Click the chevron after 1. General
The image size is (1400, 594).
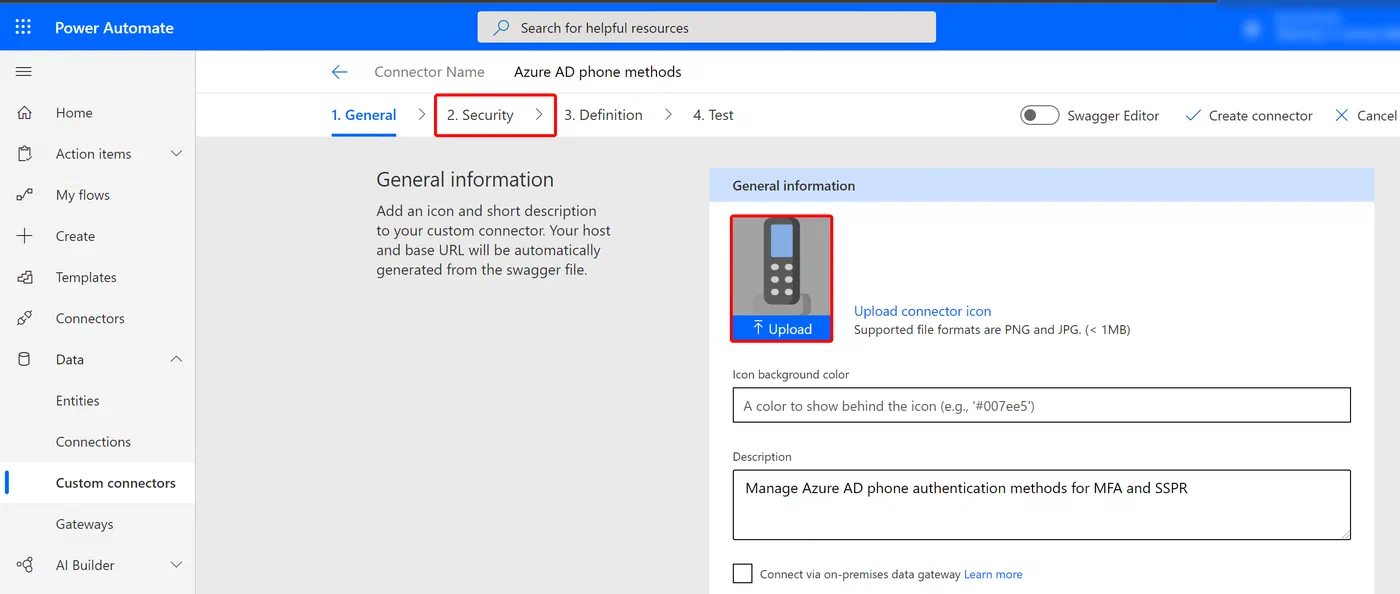422,115
